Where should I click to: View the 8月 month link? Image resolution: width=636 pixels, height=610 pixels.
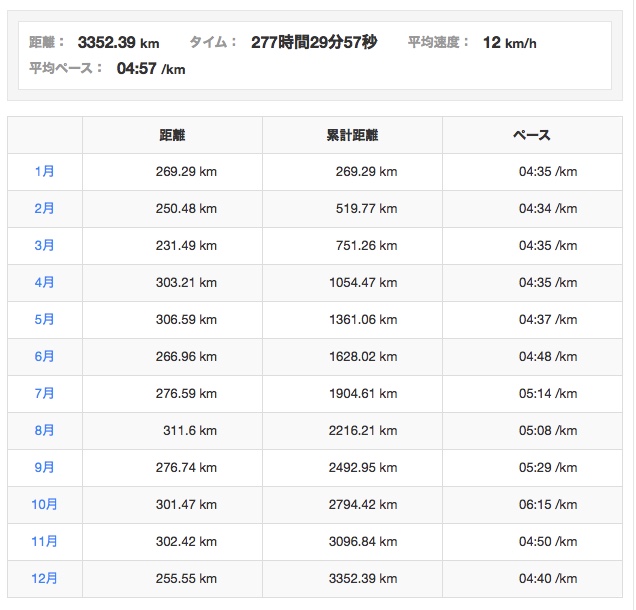pyautogui.click(x=44, y=431)
